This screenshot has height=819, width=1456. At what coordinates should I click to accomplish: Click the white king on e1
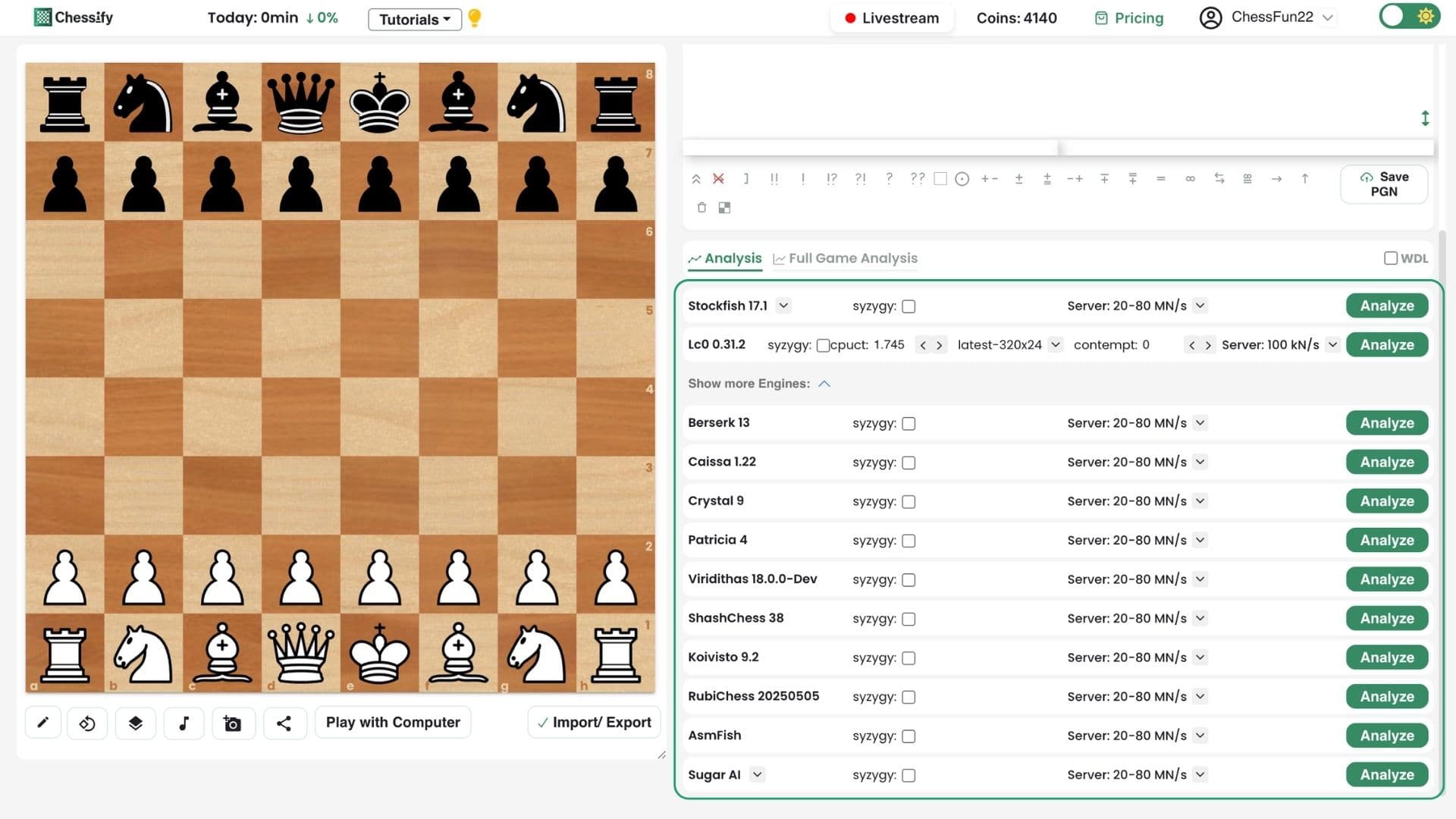(379, 653)
